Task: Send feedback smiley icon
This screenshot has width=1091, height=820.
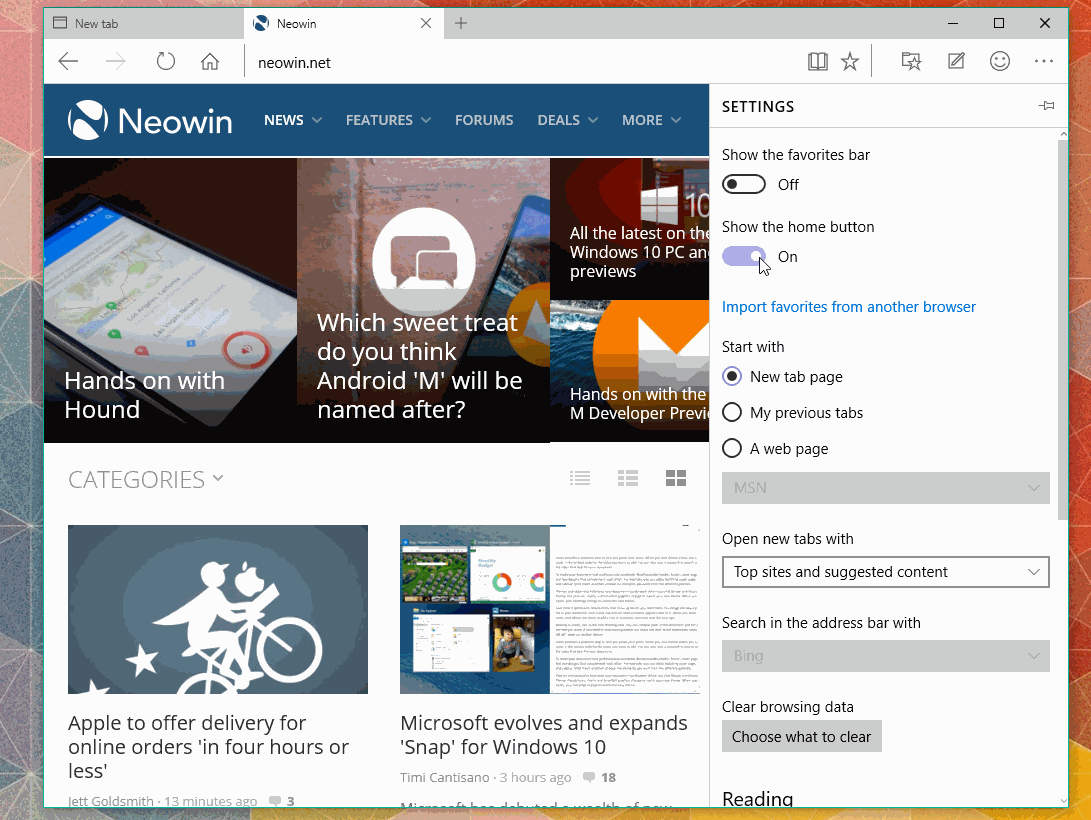Action: (1000, 62)
